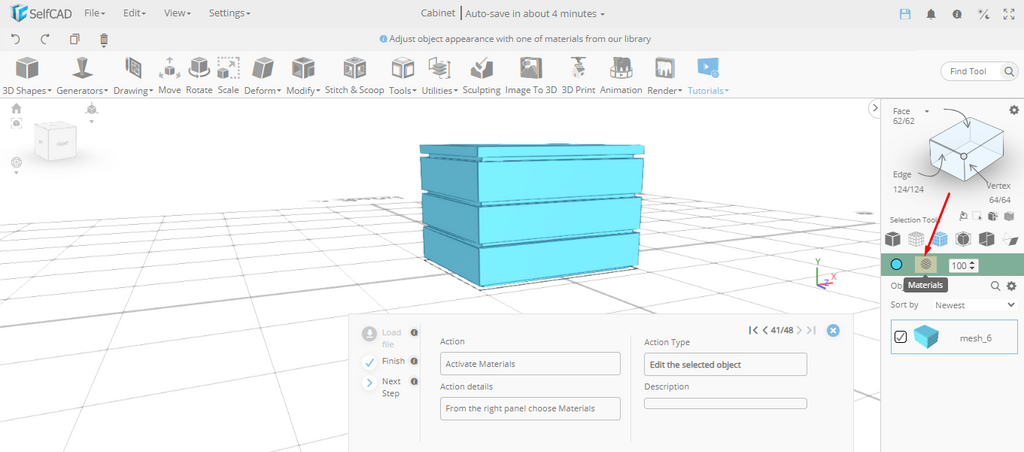Image resolution: width=1024 pixels, height=452 pixels.
Task: Click the Next Step button
Action: 370,383
